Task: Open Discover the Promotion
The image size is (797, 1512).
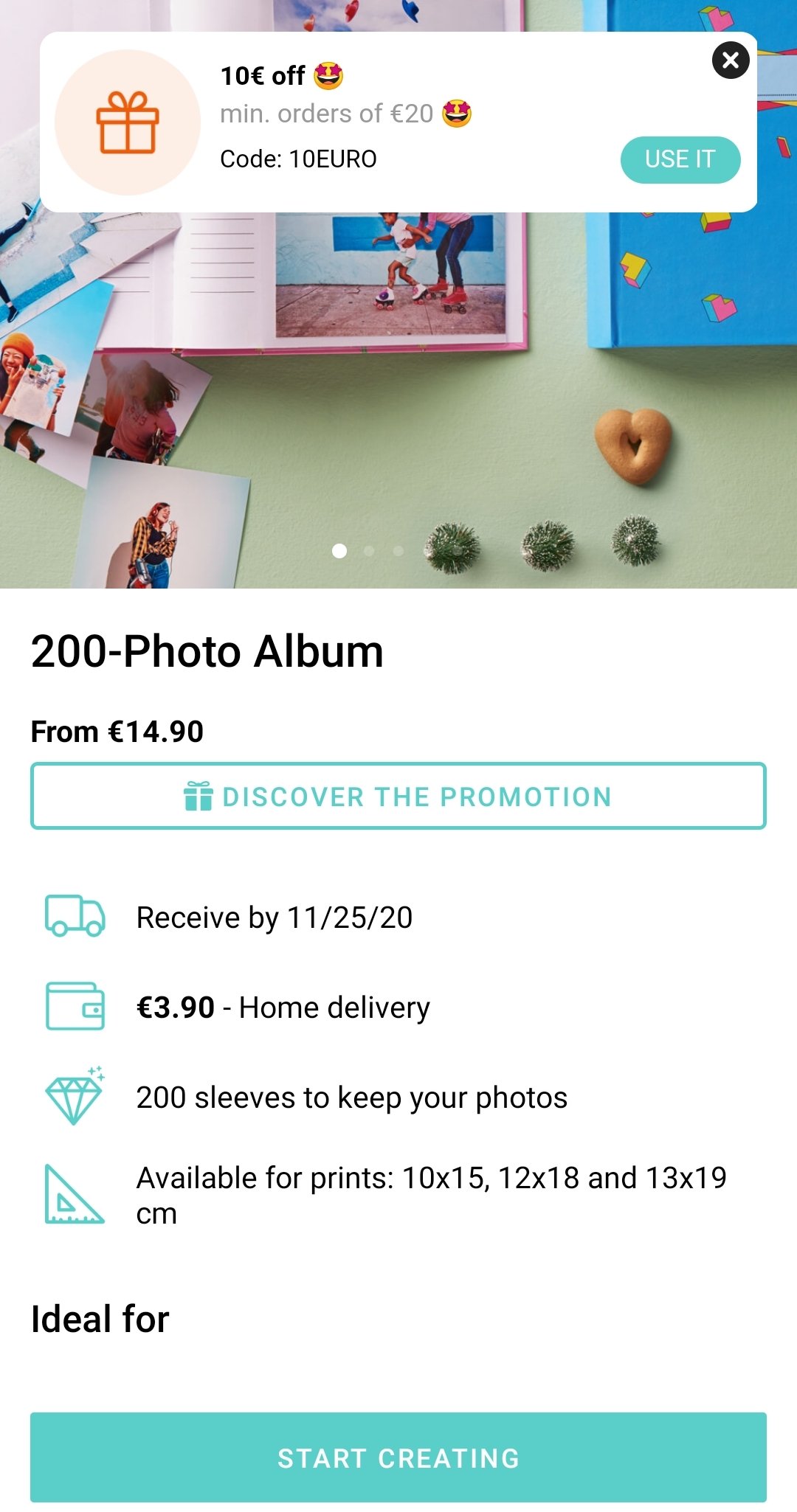Action: 398,796
